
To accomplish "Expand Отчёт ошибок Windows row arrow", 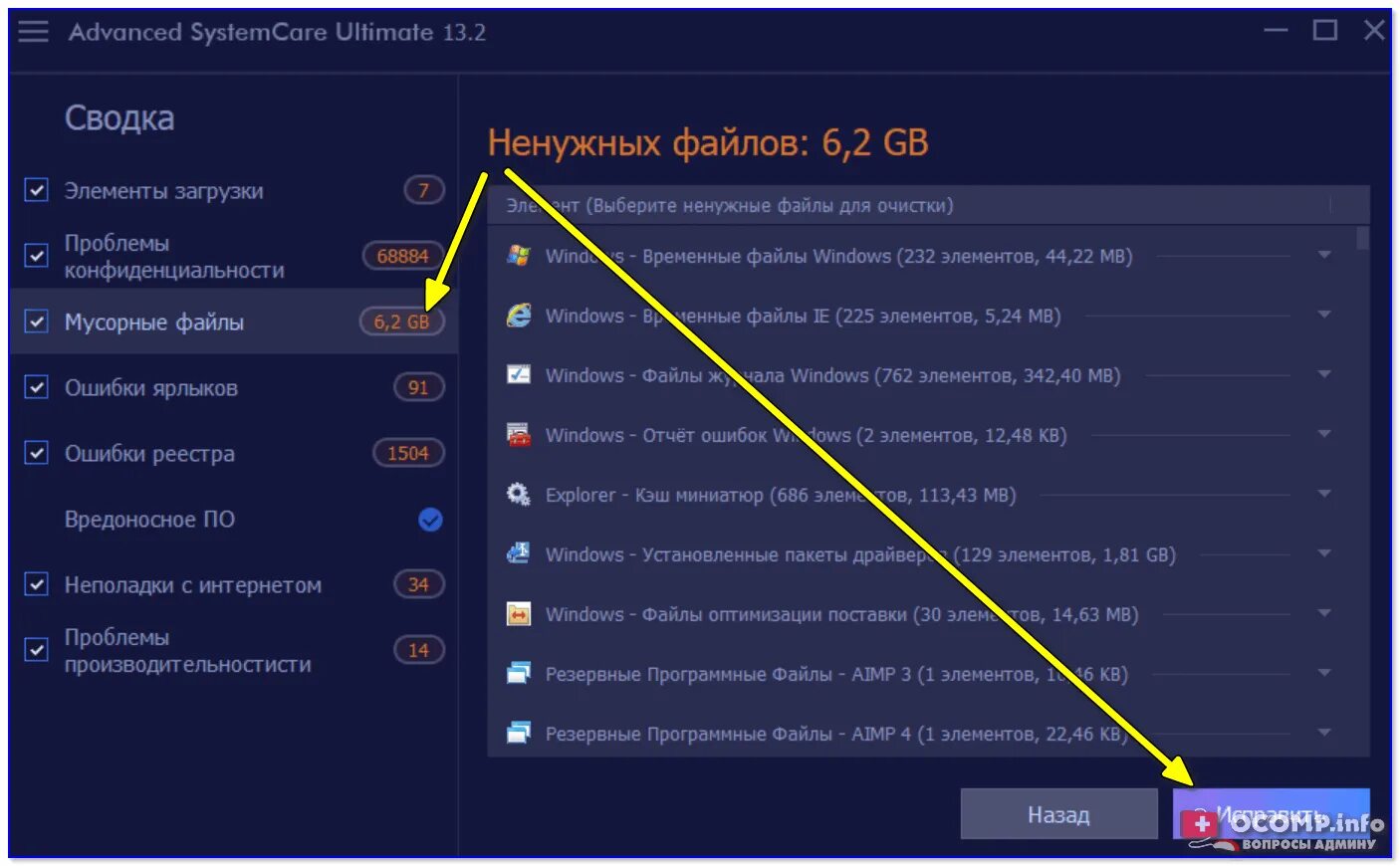I will pyautogui.click(x=1324, y=434).
